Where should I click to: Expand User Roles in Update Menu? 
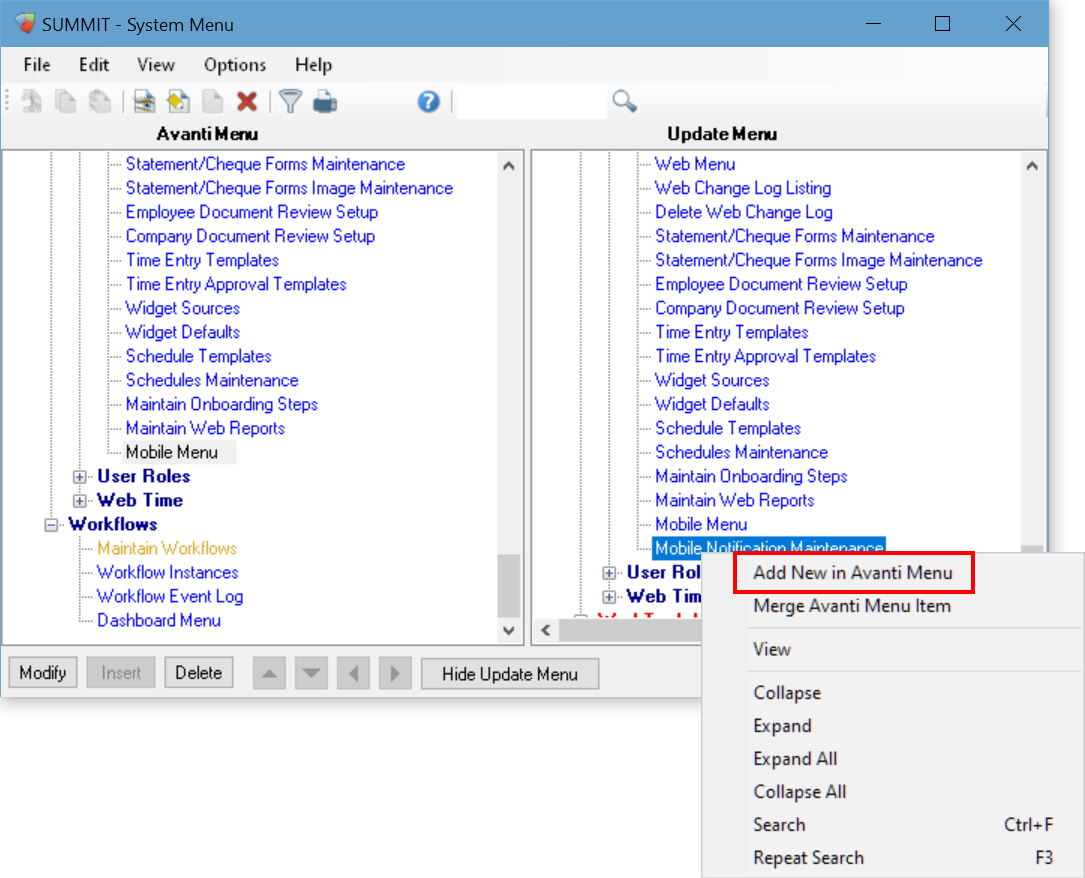click(609, 573)
